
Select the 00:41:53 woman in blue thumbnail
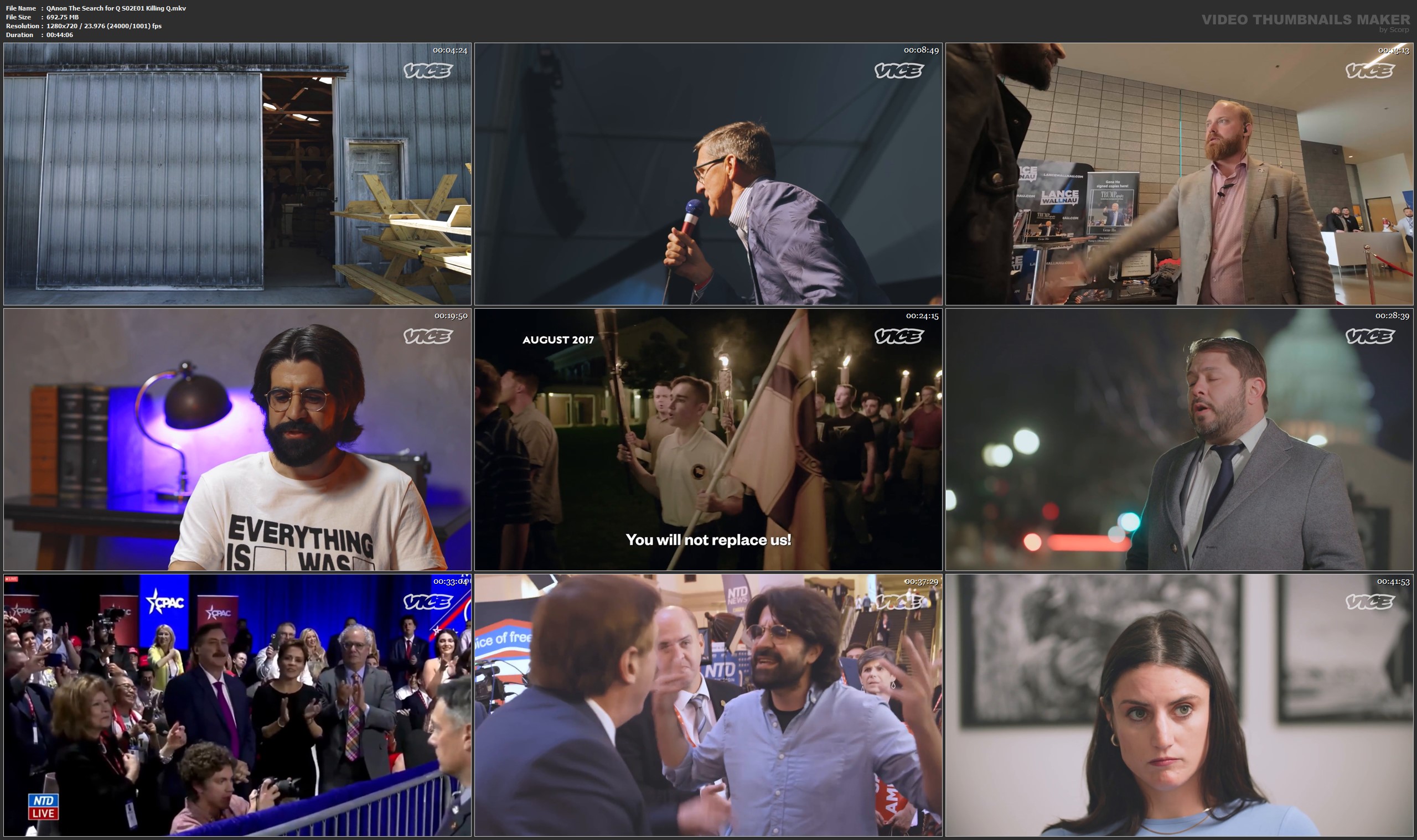pos(1179,705)
